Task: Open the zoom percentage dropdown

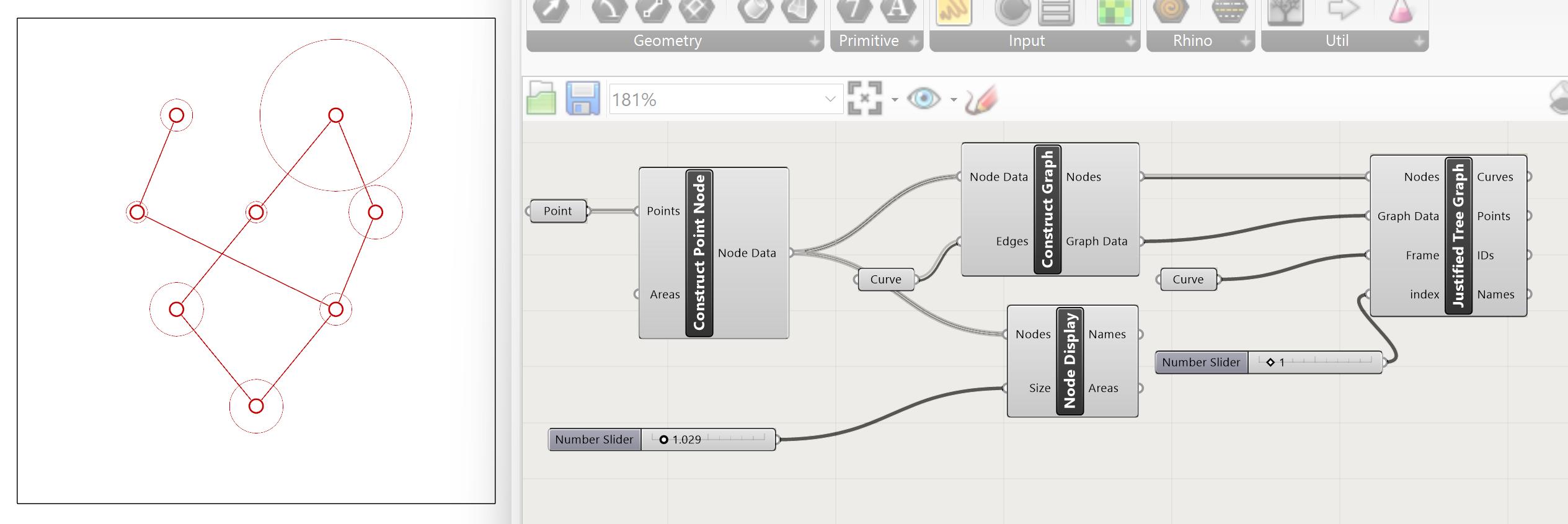Action: (x=830, y=99)
